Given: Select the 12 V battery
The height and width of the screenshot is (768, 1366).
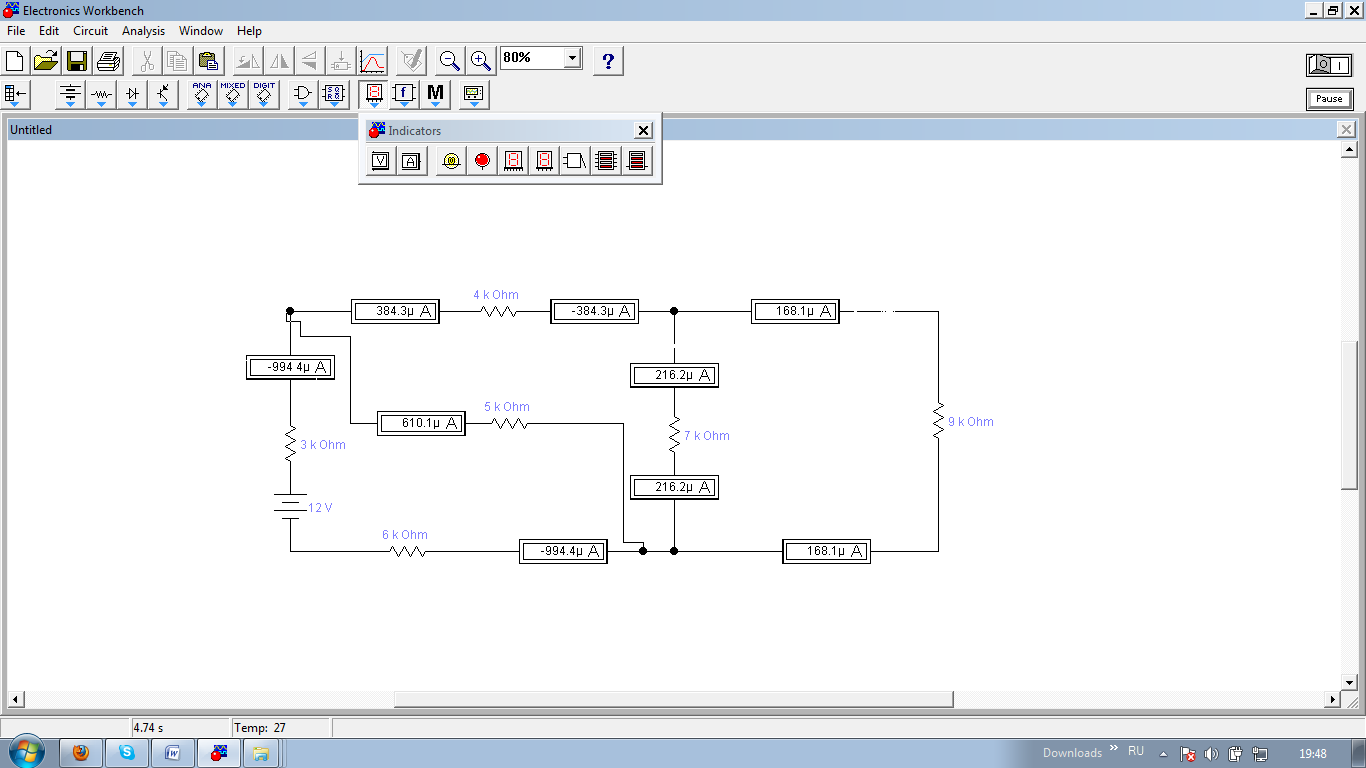Looking at the screenshot, I should coord(290,507).
